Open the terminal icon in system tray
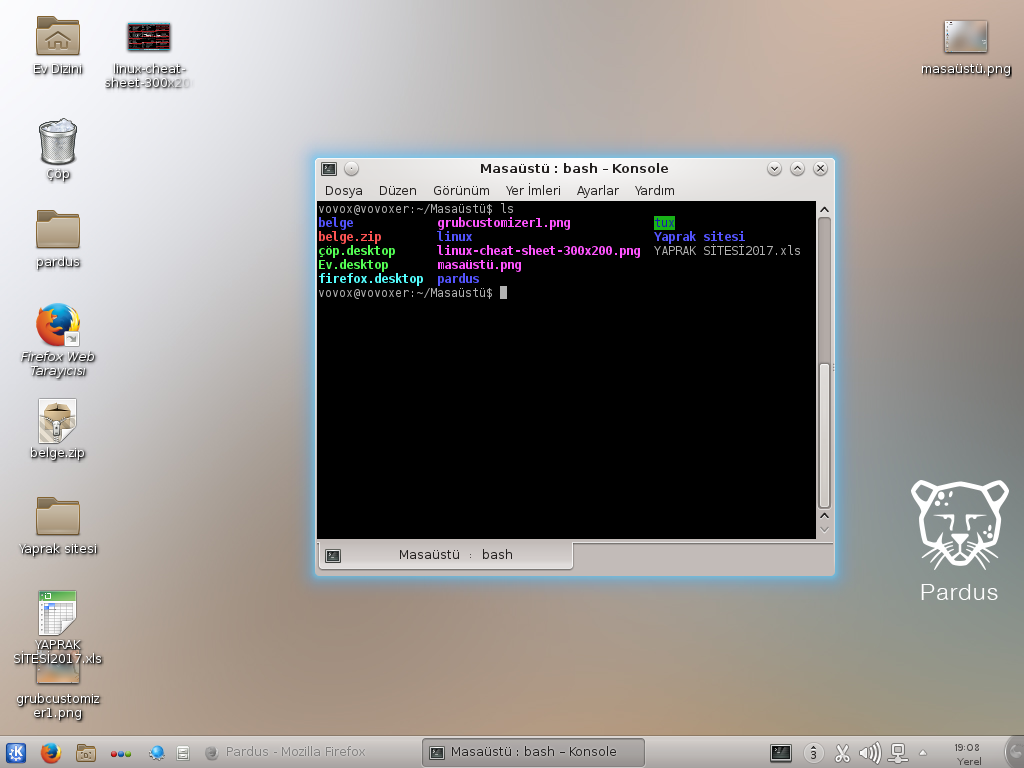 [781, 752]
